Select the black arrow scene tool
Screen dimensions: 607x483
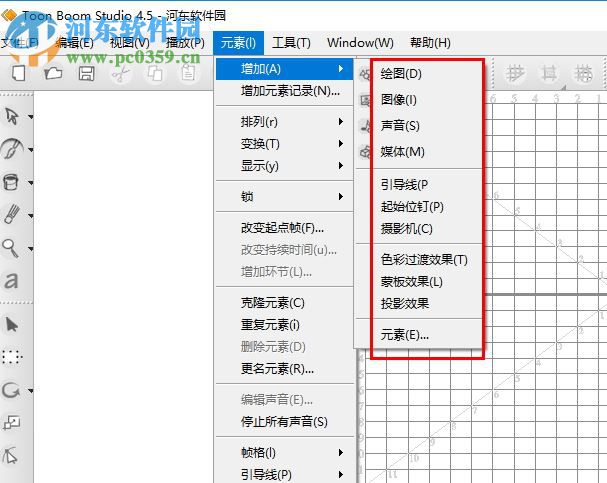(x=12, y=324)
